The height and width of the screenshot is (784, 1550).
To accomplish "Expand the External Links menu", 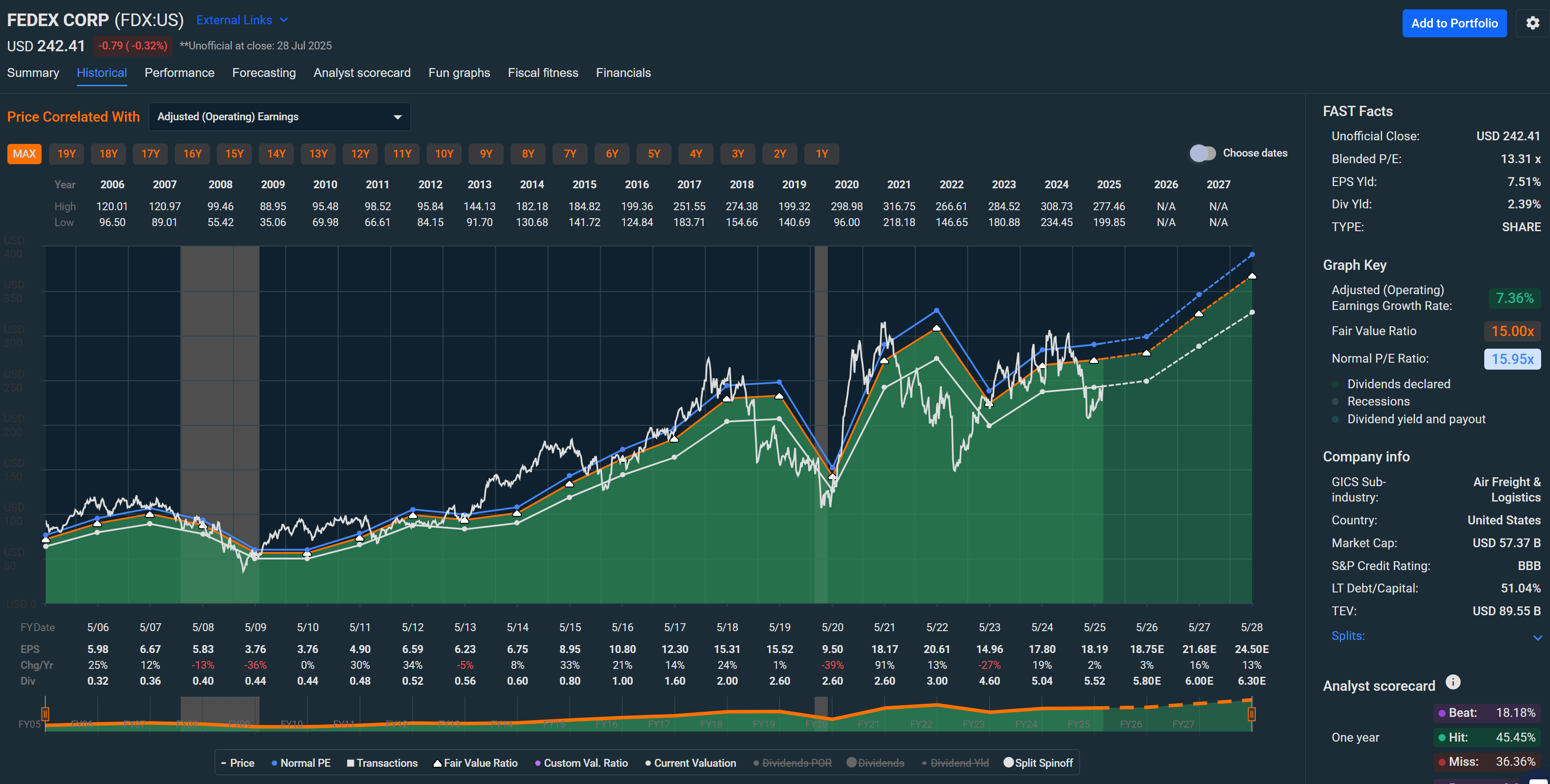I will point(241,20).
